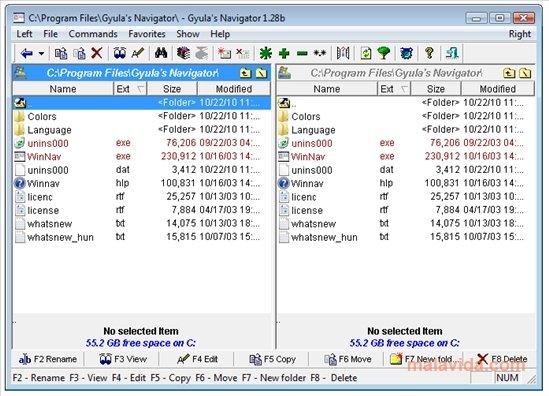Sort right panel by Size column header

click(x=436, y=89)
